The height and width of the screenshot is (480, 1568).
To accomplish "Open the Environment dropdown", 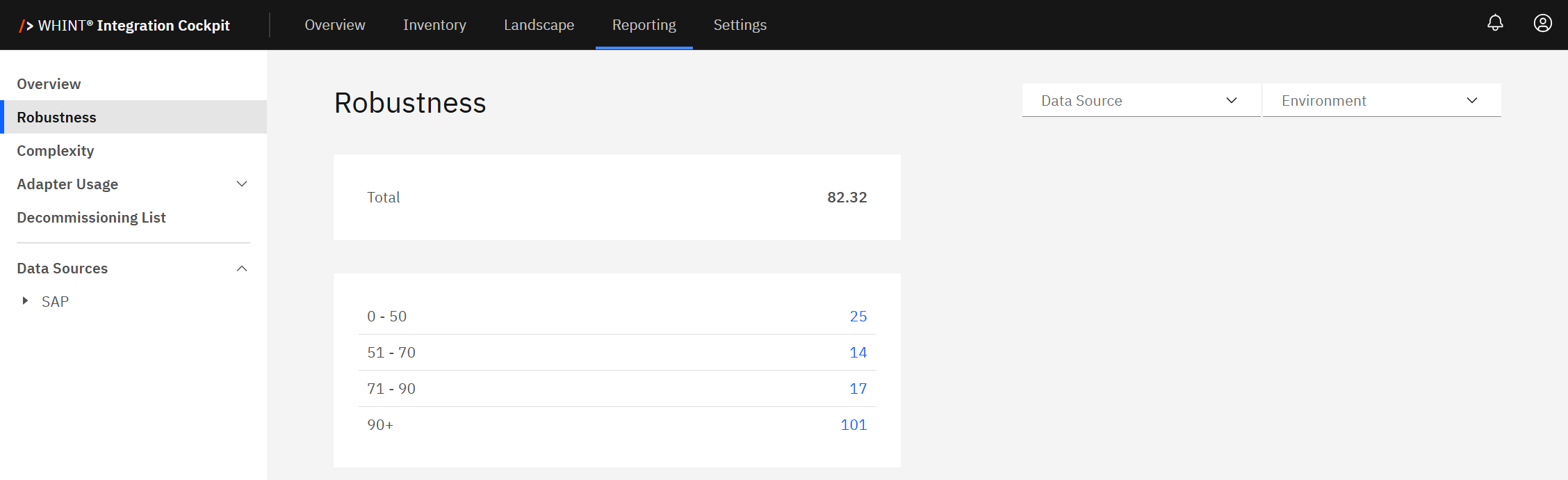I will coord(1381,100).
